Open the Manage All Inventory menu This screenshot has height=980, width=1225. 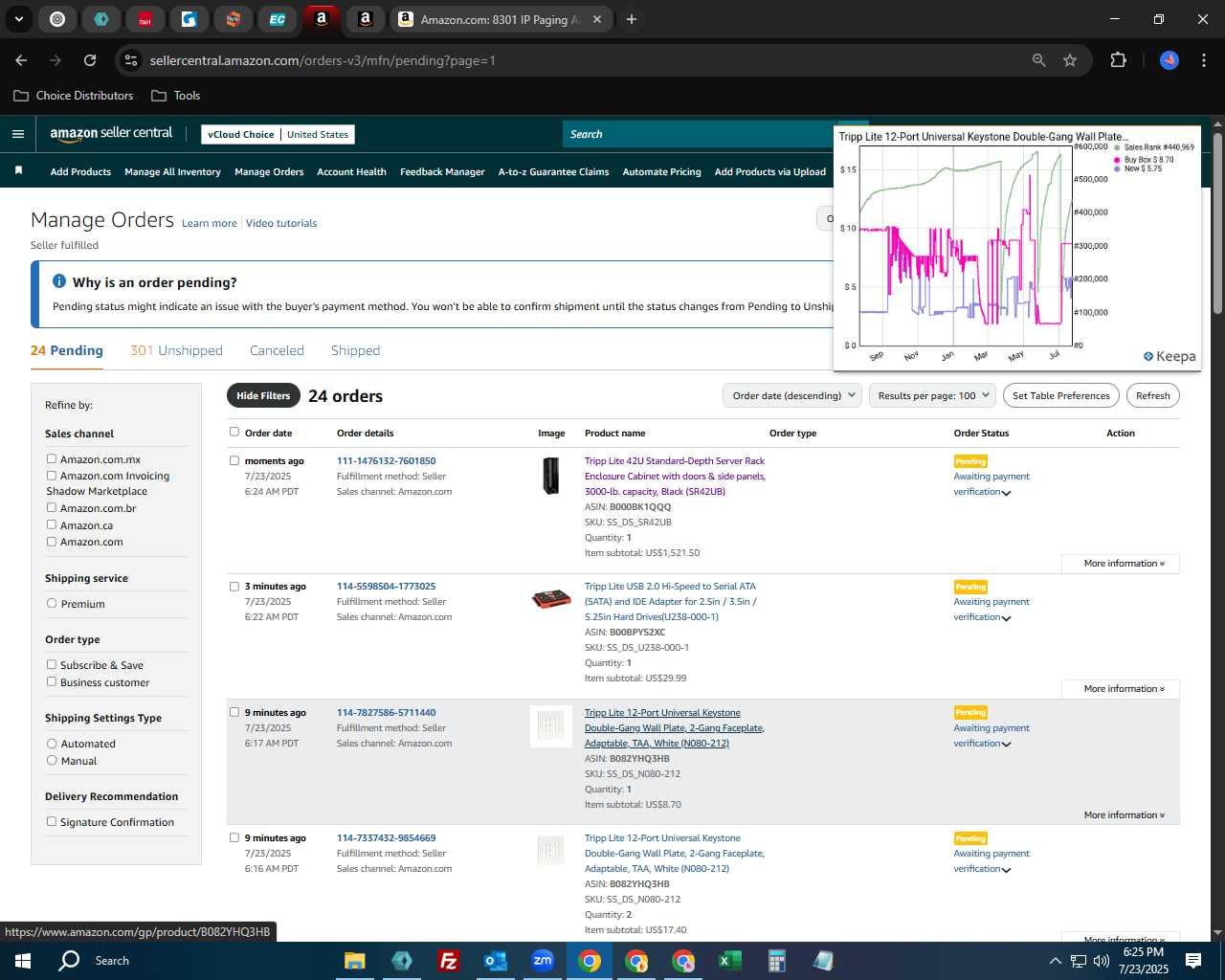pyautogui.click(x=172, y=171)
